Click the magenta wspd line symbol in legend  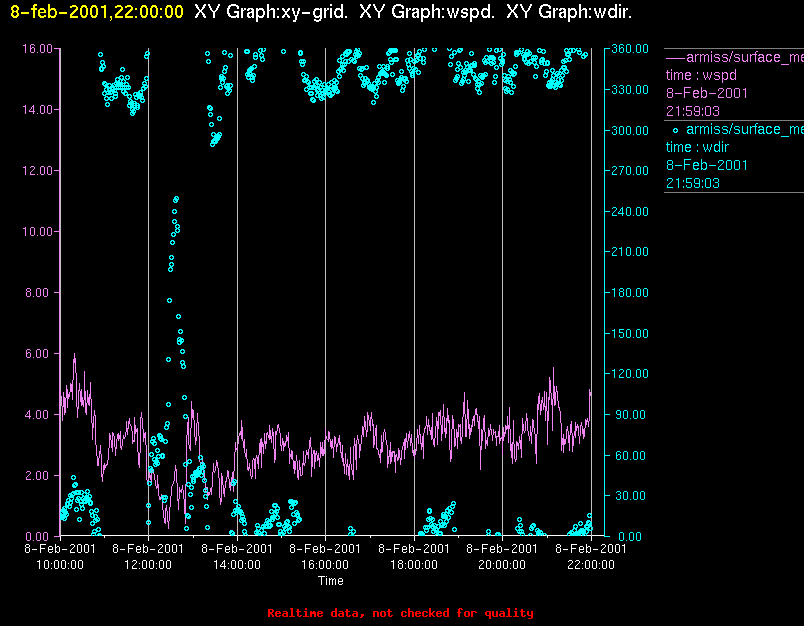point(675,57)
